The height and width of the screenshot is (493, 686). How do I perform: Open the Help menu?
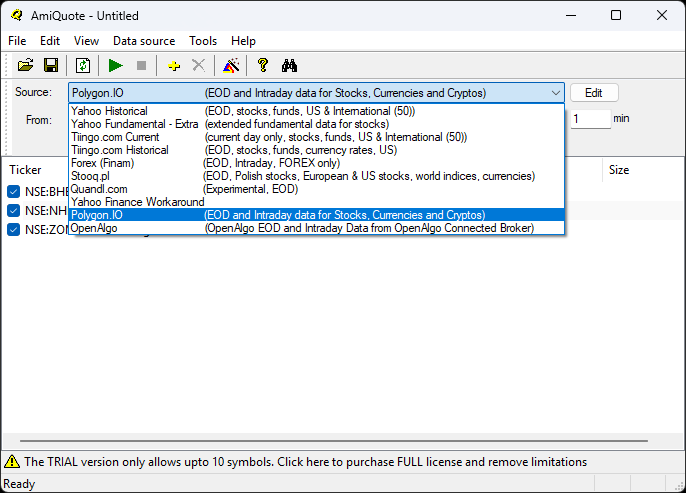(243, 41)
